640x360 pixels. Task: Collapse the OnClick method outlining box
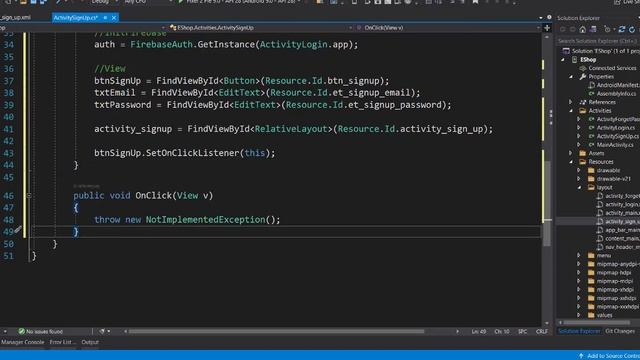tap(29, 196)
